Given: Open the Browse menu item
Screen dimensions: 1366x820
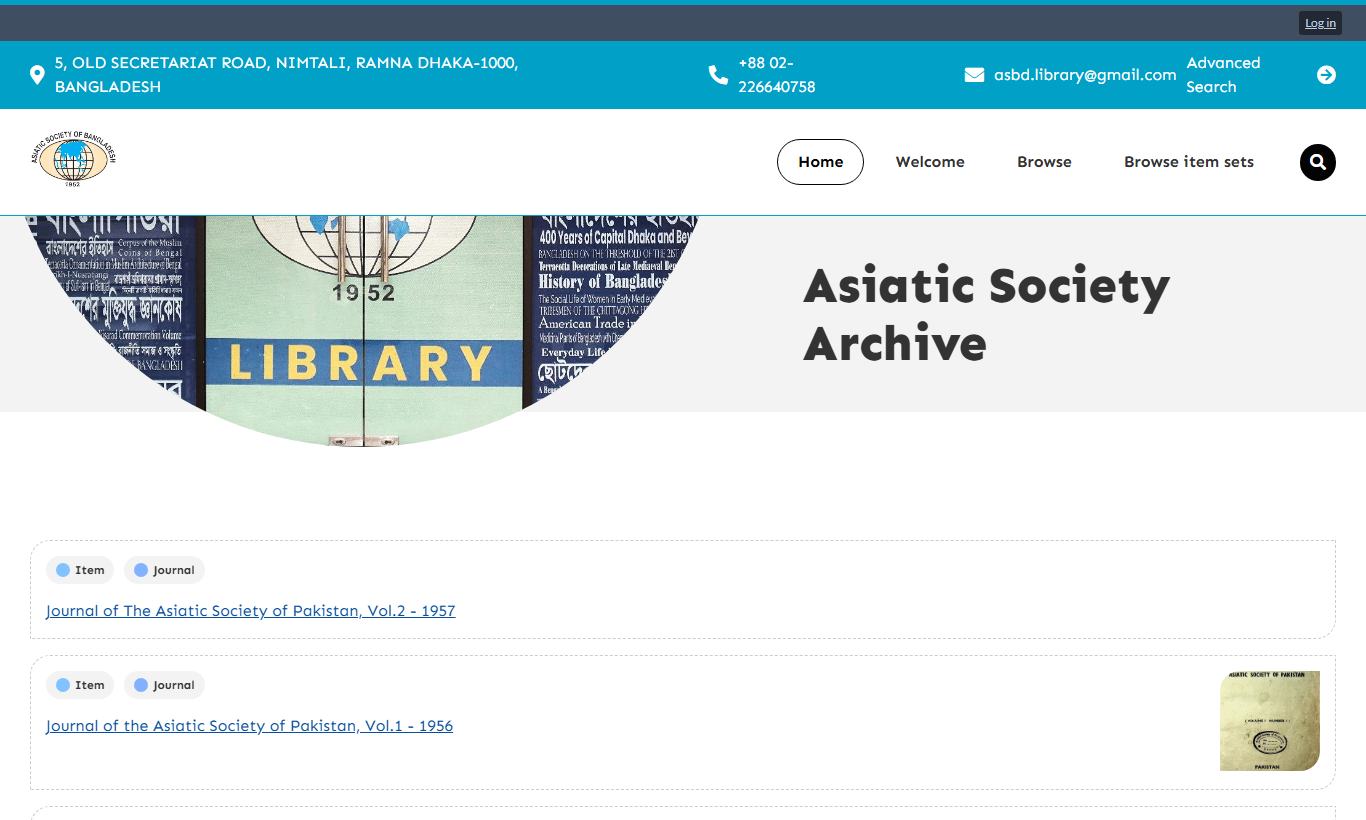Looking at the screenshot, I should [1044, 162].
